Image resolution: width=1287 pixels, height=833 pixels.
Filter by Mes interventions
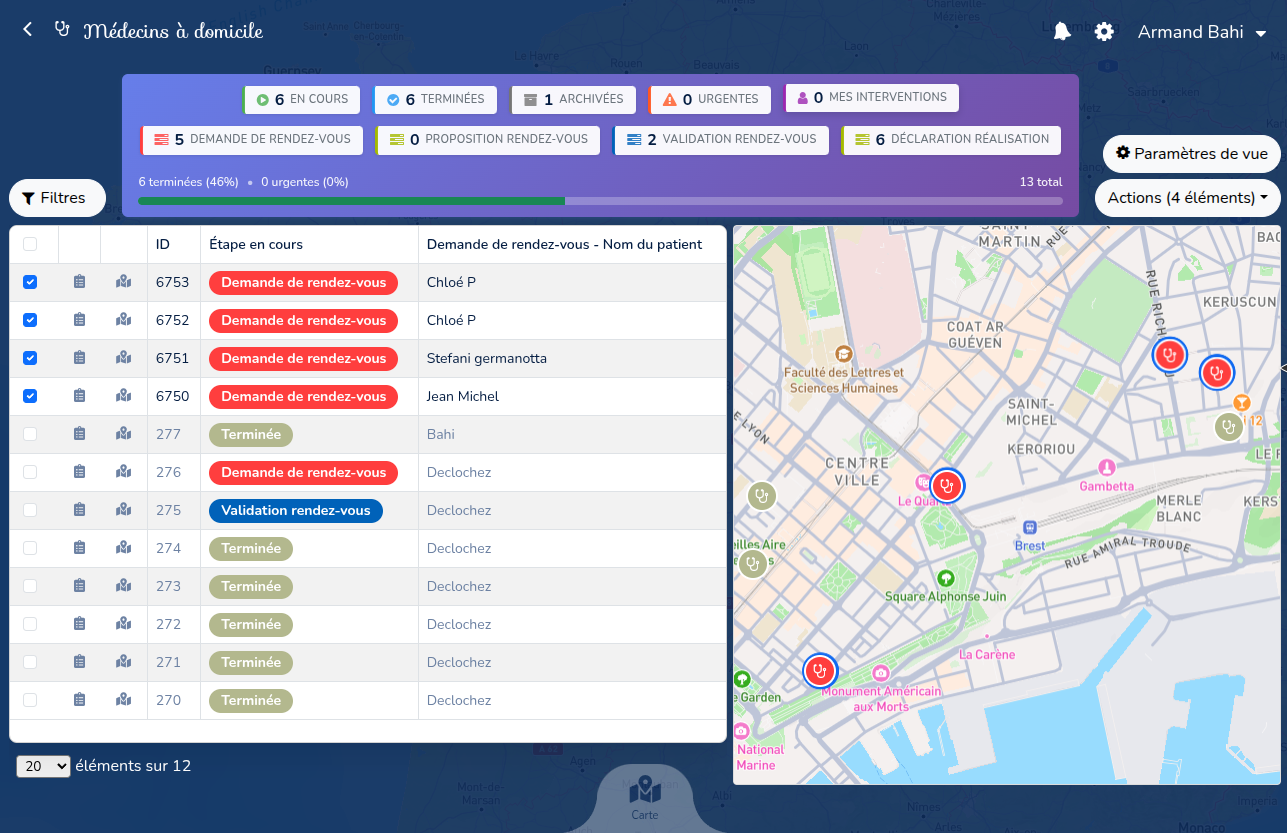(x=871, y=98)
